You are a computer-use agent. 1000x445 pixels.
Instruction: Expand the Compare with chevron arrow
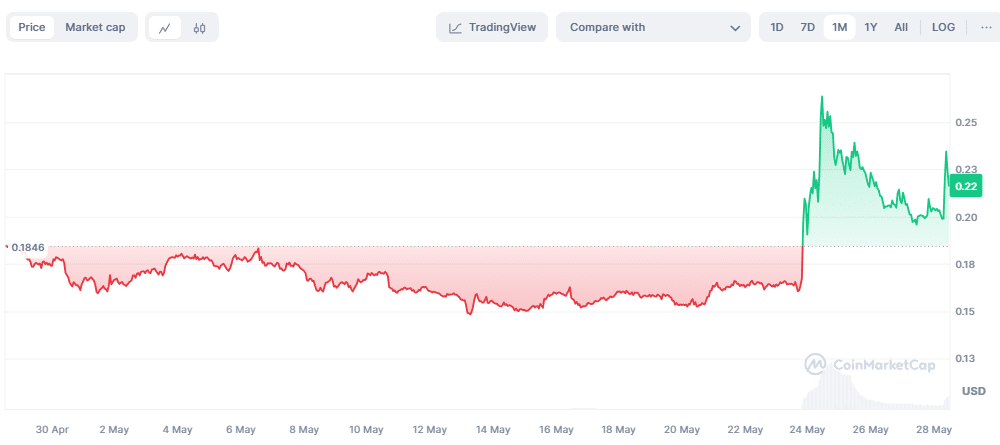coord(736,28)
